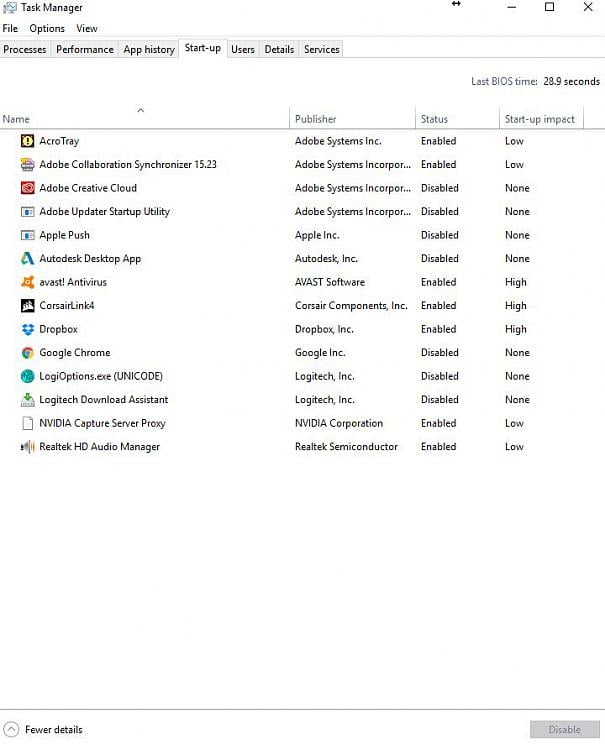Viewport: 605px width, 750px height.
Task: Click the AcroTray icon
Action: [x=28, y=141]
